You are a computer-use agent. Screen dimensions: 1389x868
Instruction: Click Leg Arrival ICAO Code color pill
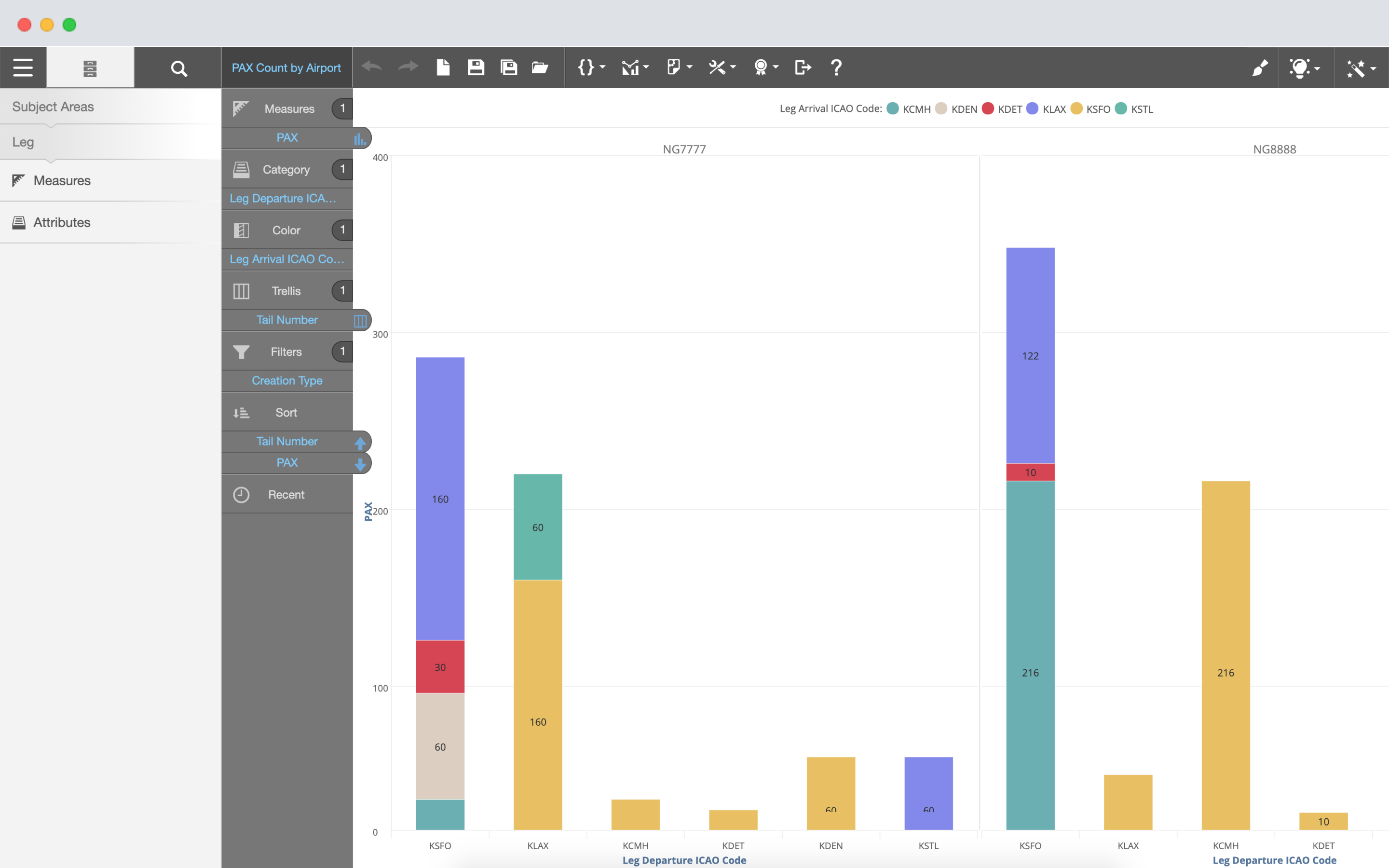[x=287, y=259]
